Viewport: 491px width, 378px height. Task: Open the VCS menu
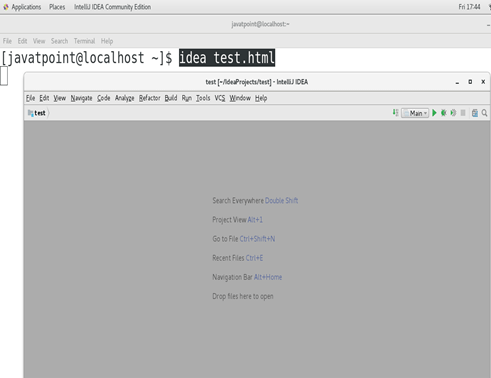(x=220, y=98)
